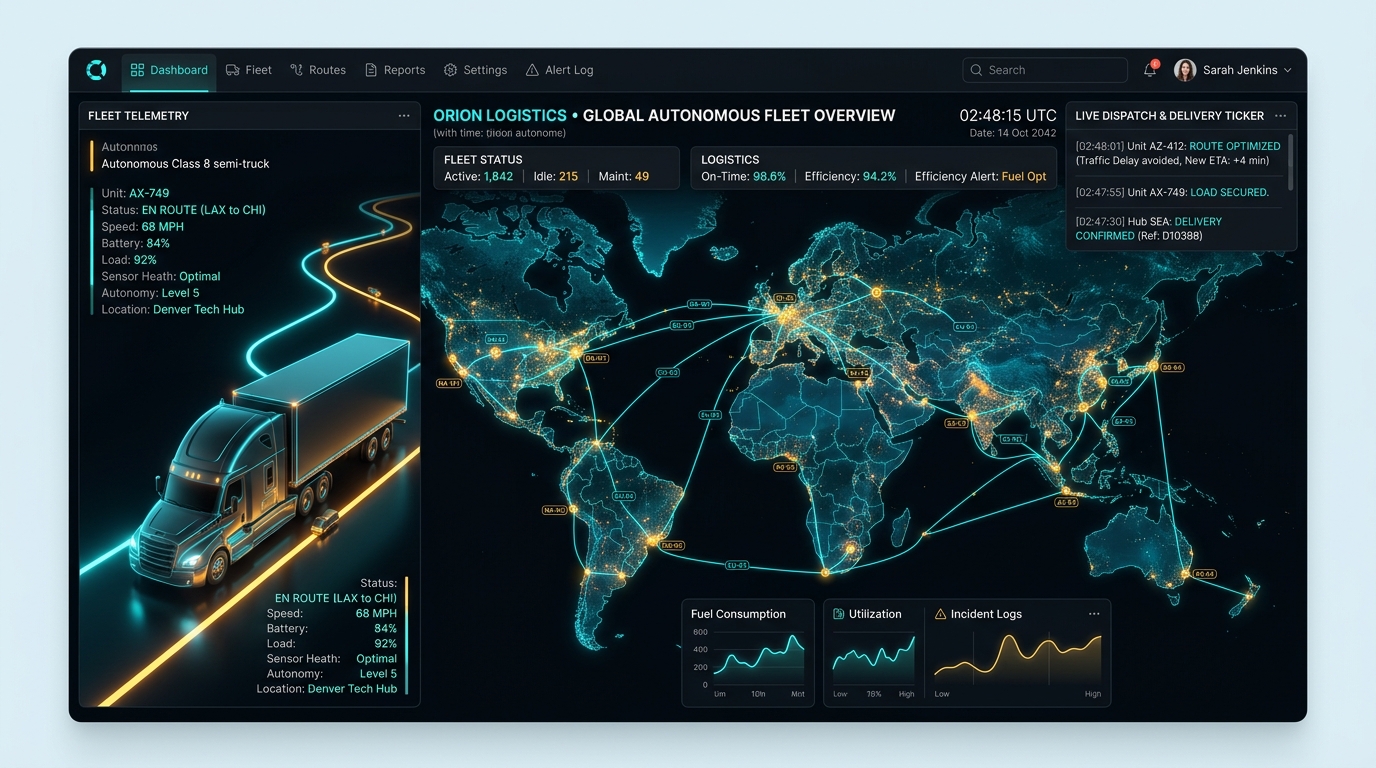Image resolution: width=1376 pixels, height=768 pixels.
Task: Click the autonomous semi-truck image
Action: pos(270,460)
